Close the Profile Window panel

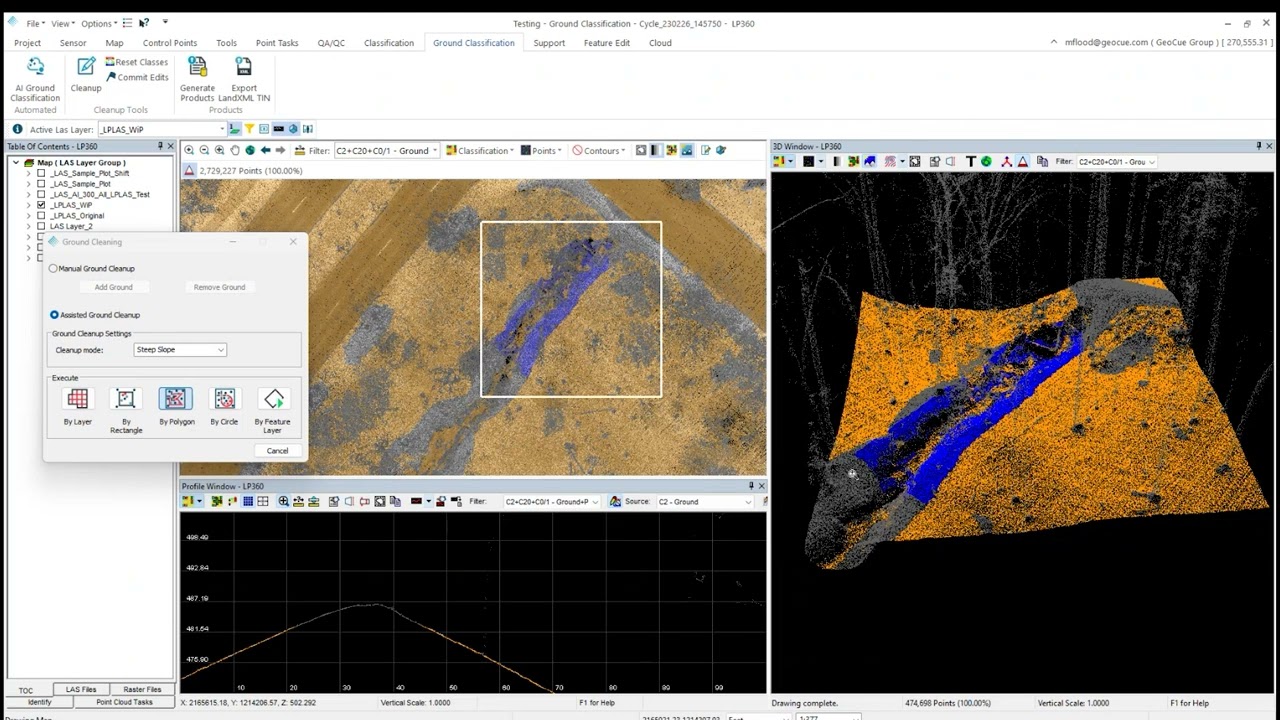pos(761,486)
